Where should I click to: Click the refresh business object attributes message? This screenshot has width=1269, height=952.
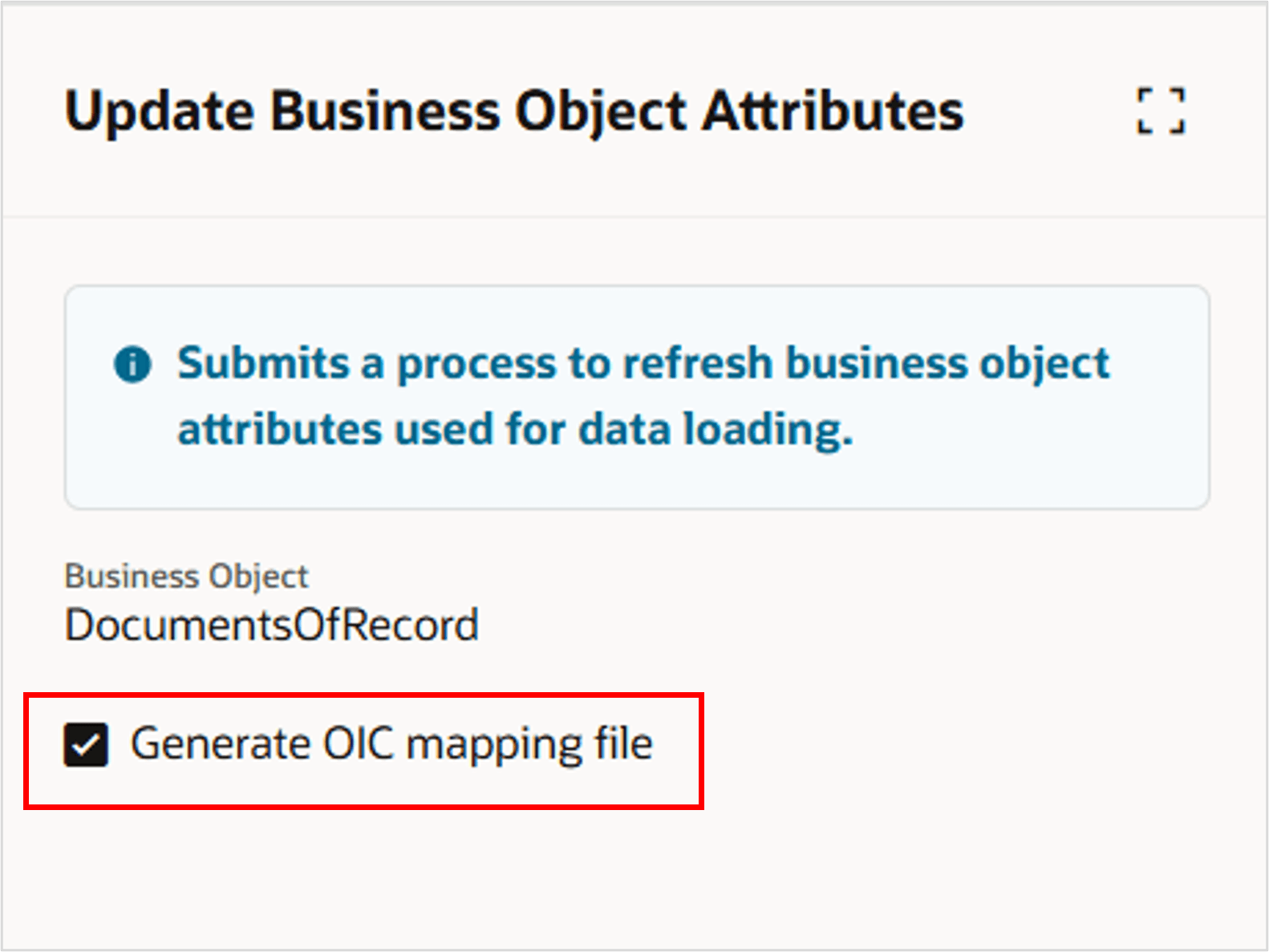tap(642, 395)
